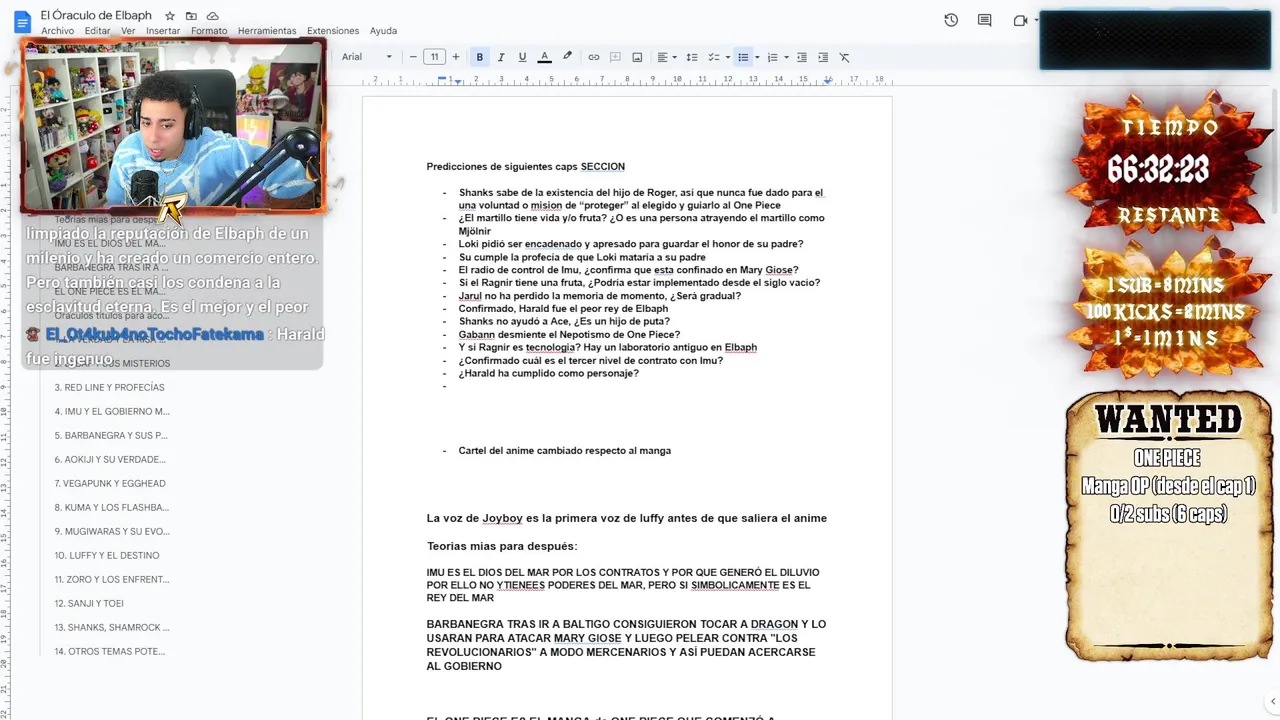The height and width of the screenshot is (720, 1280).
Task: Clear formatting with the toolbar icon
Action: [844, 57]
